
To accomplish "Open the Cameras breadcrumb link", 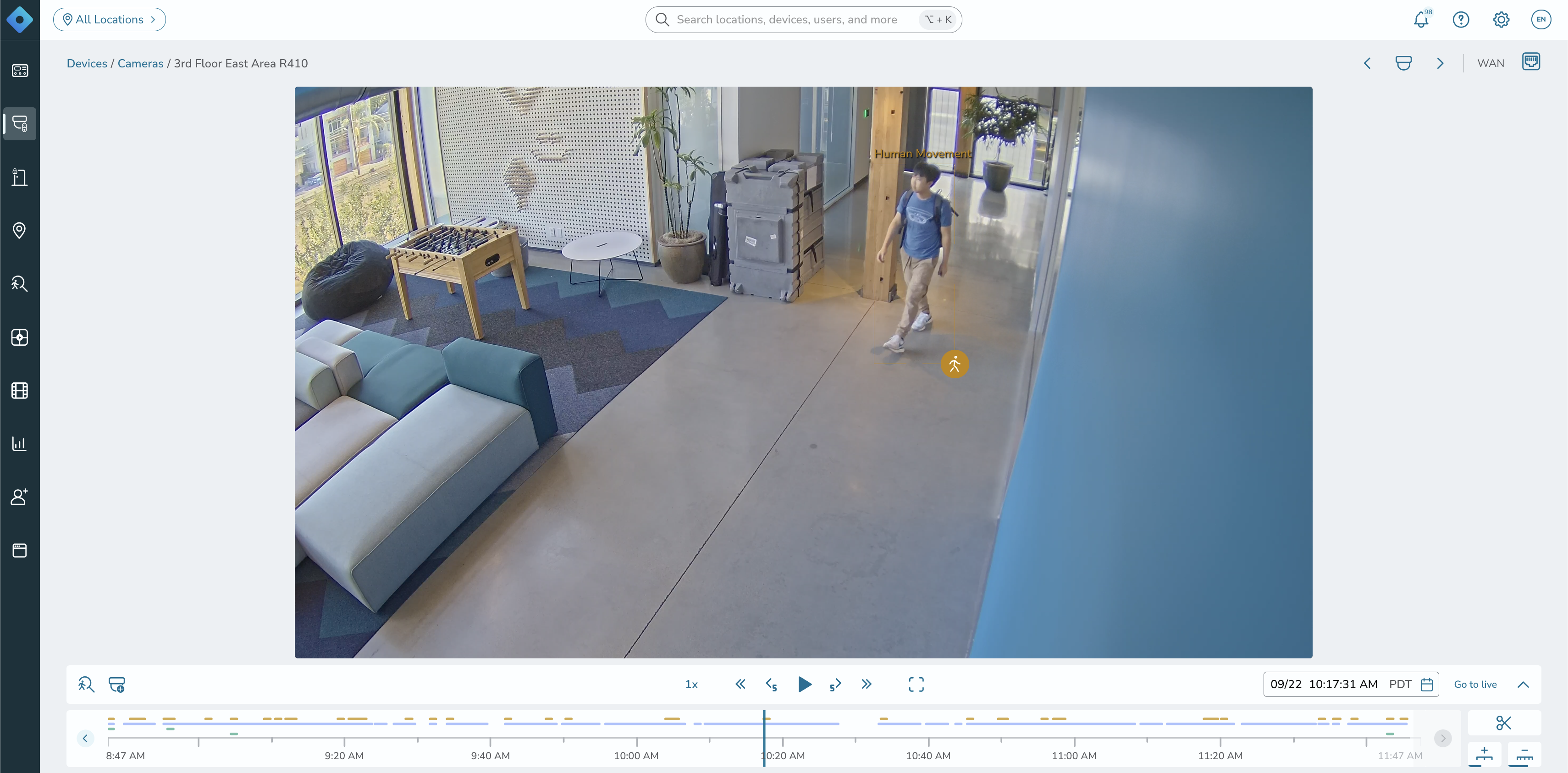I will click(141, 63).
